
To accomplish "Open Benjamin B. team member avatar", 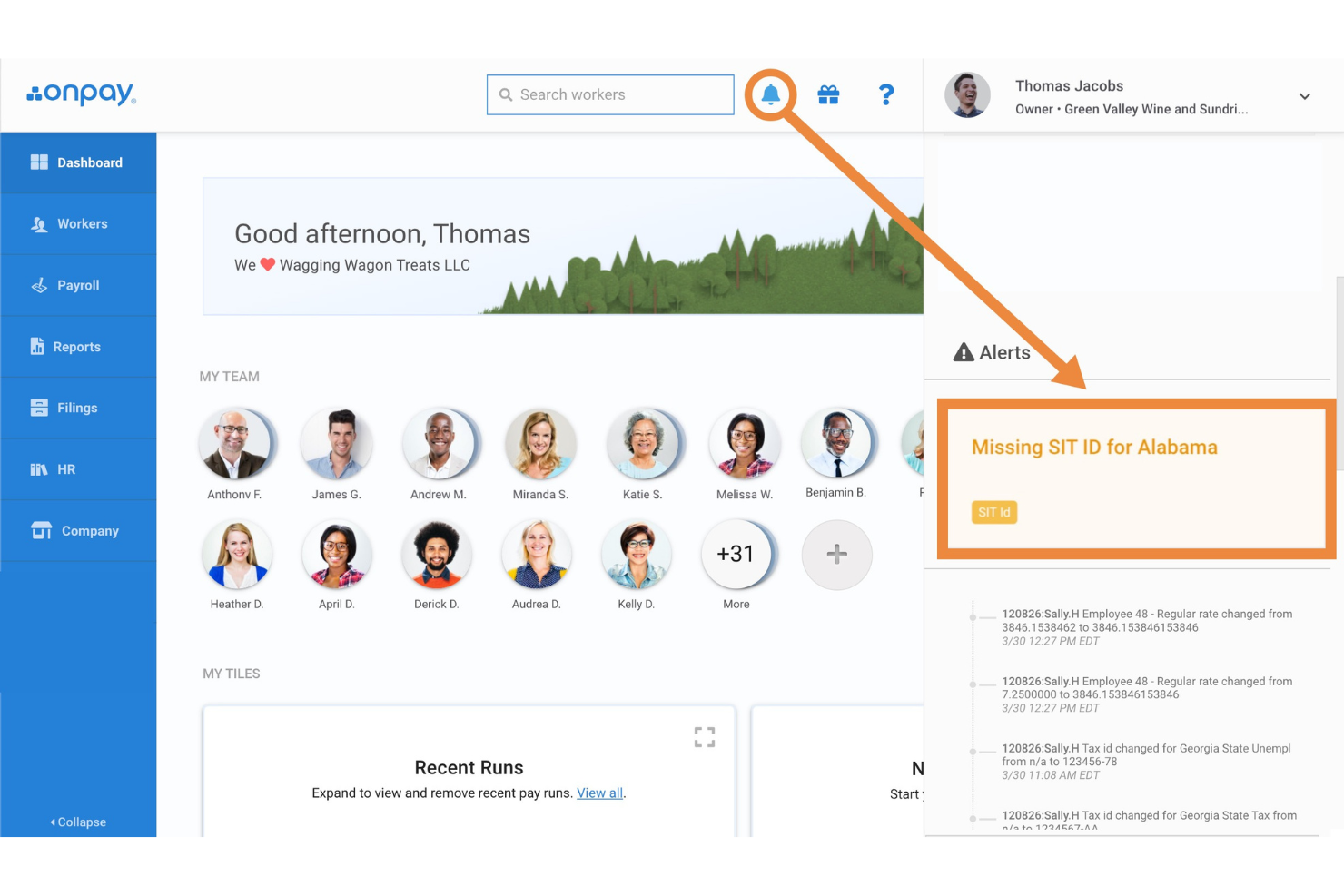I will click(836, 443).
